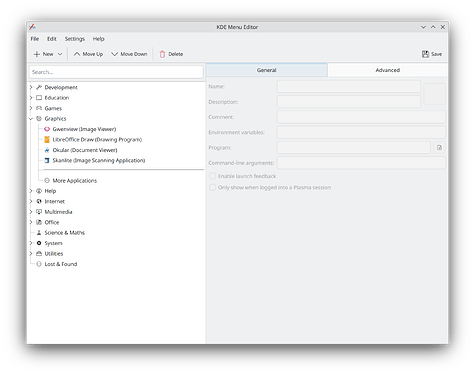This screenshot has height=375, width=474.
Task: Click into the Search field
Action: (x=116, y=72)
